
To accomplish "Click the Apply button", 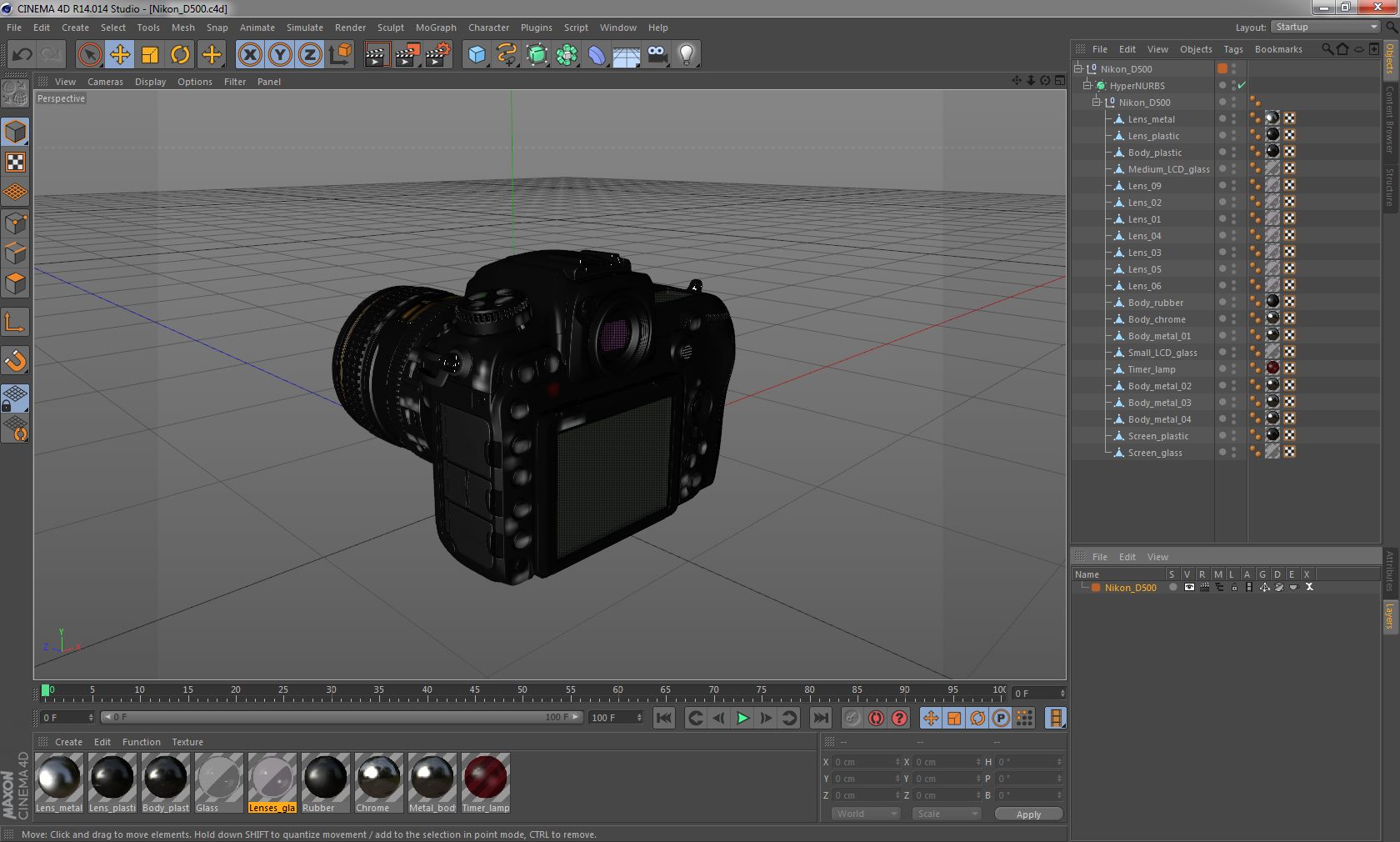I will tap(1028, 814).
